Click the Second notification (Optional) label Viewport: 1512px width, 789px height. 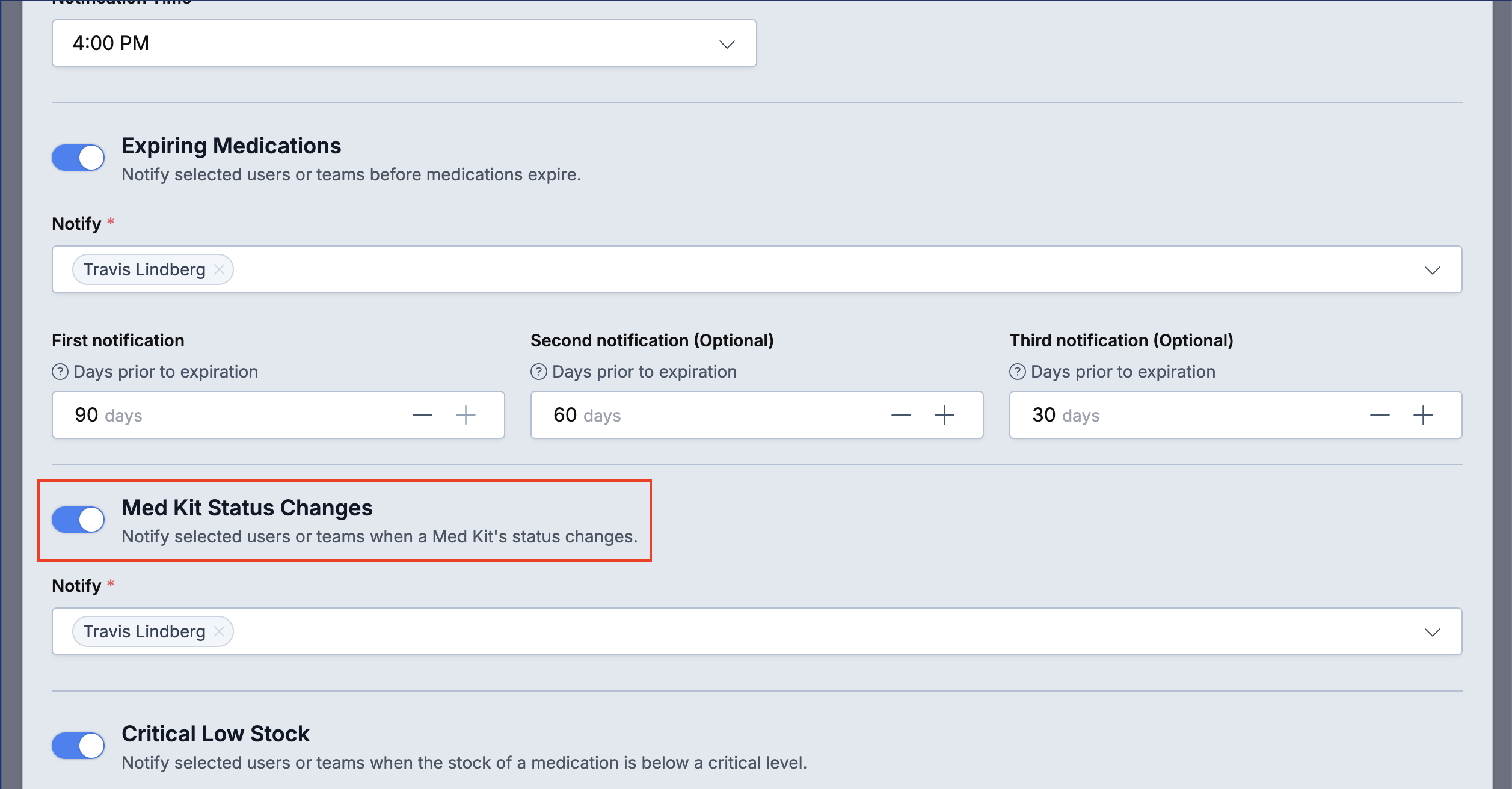(652, 340)
